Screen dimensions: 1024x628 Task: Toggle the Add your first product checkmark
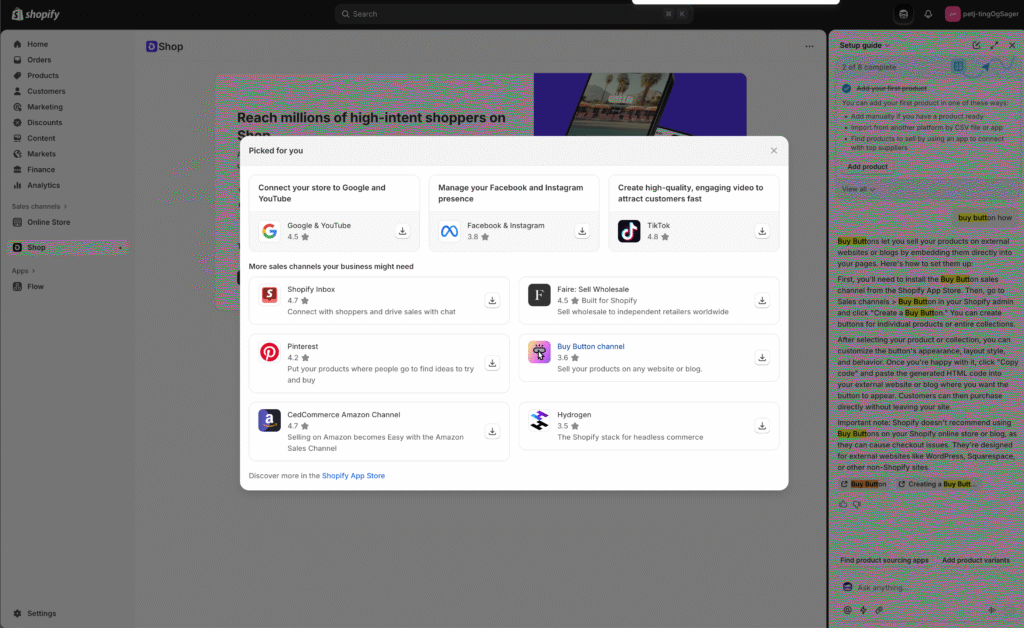(x=846, y=88)
